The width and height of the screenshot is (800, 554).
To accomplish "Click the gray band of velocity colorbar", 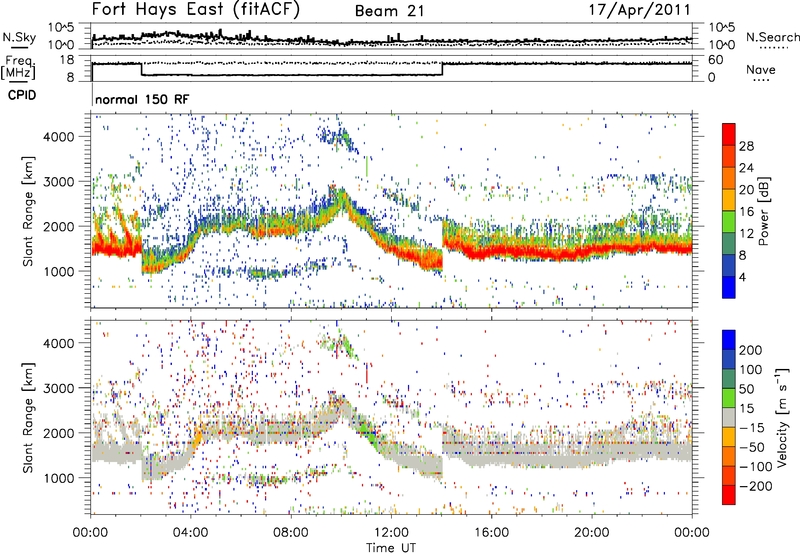I will click(729, 418).
